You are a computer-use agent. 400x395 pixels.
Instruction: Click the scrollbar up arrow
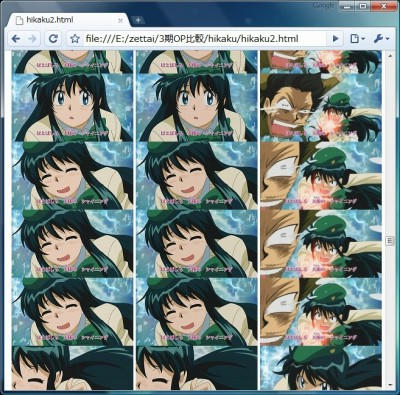click(389, 55)
